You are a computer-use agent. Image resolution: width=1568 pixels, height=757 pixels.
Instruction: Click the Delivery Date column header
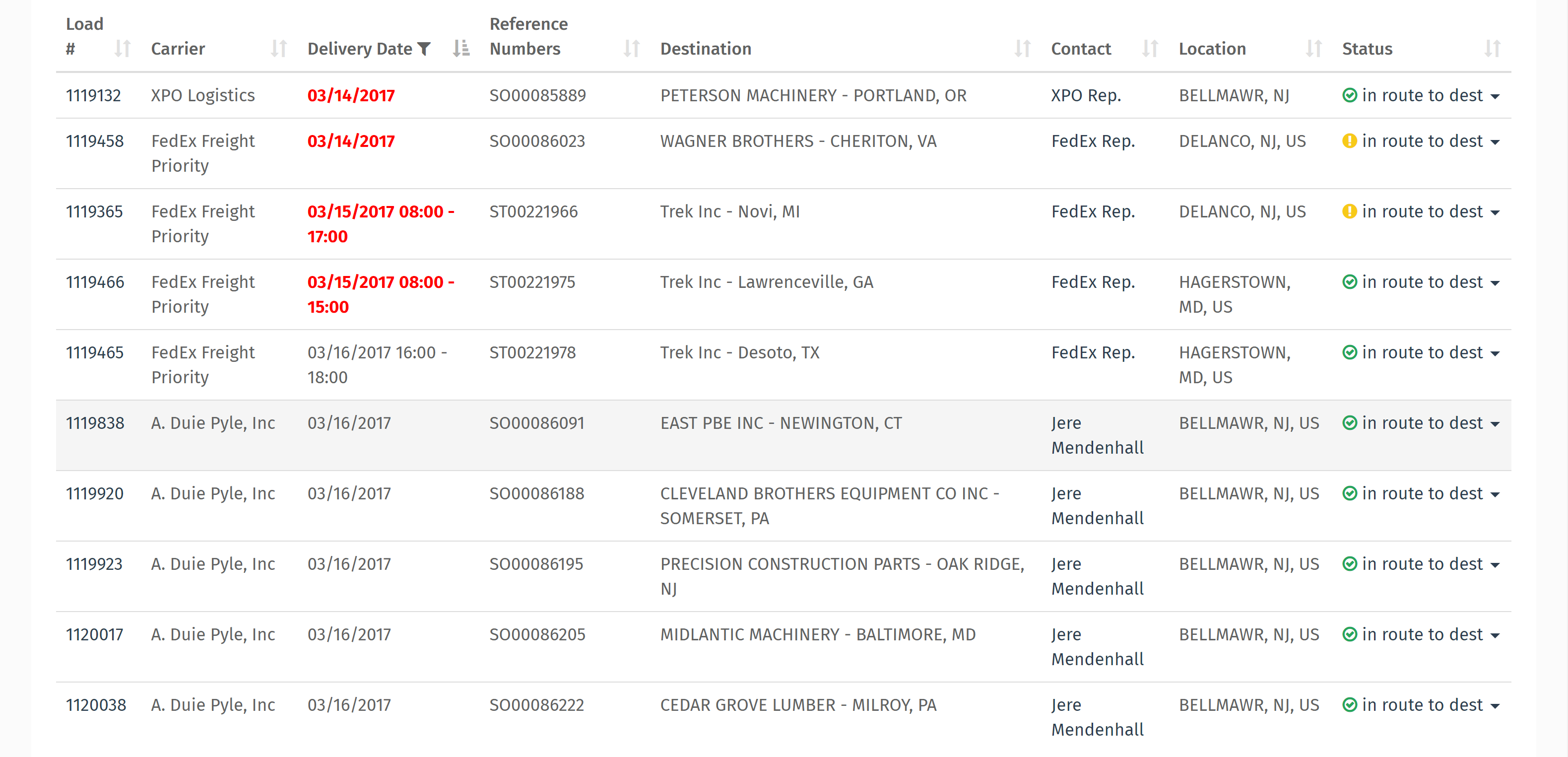click(359, 49)
